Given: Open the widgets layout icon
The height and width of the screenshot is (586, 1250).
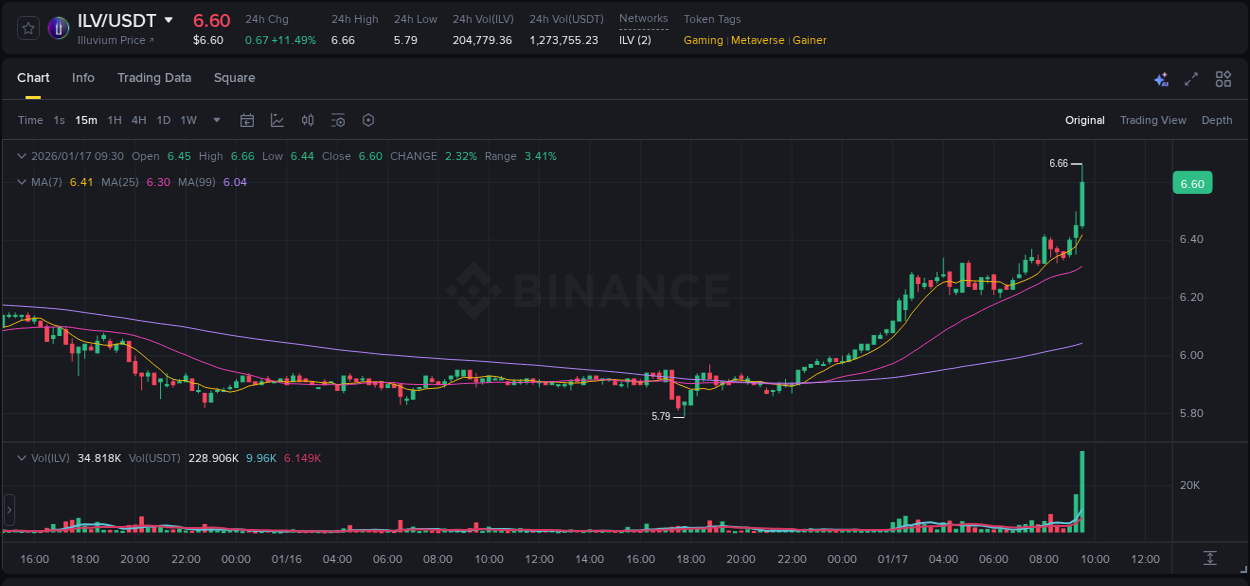Looking at the screenshot, I should tap(1222, 78).
